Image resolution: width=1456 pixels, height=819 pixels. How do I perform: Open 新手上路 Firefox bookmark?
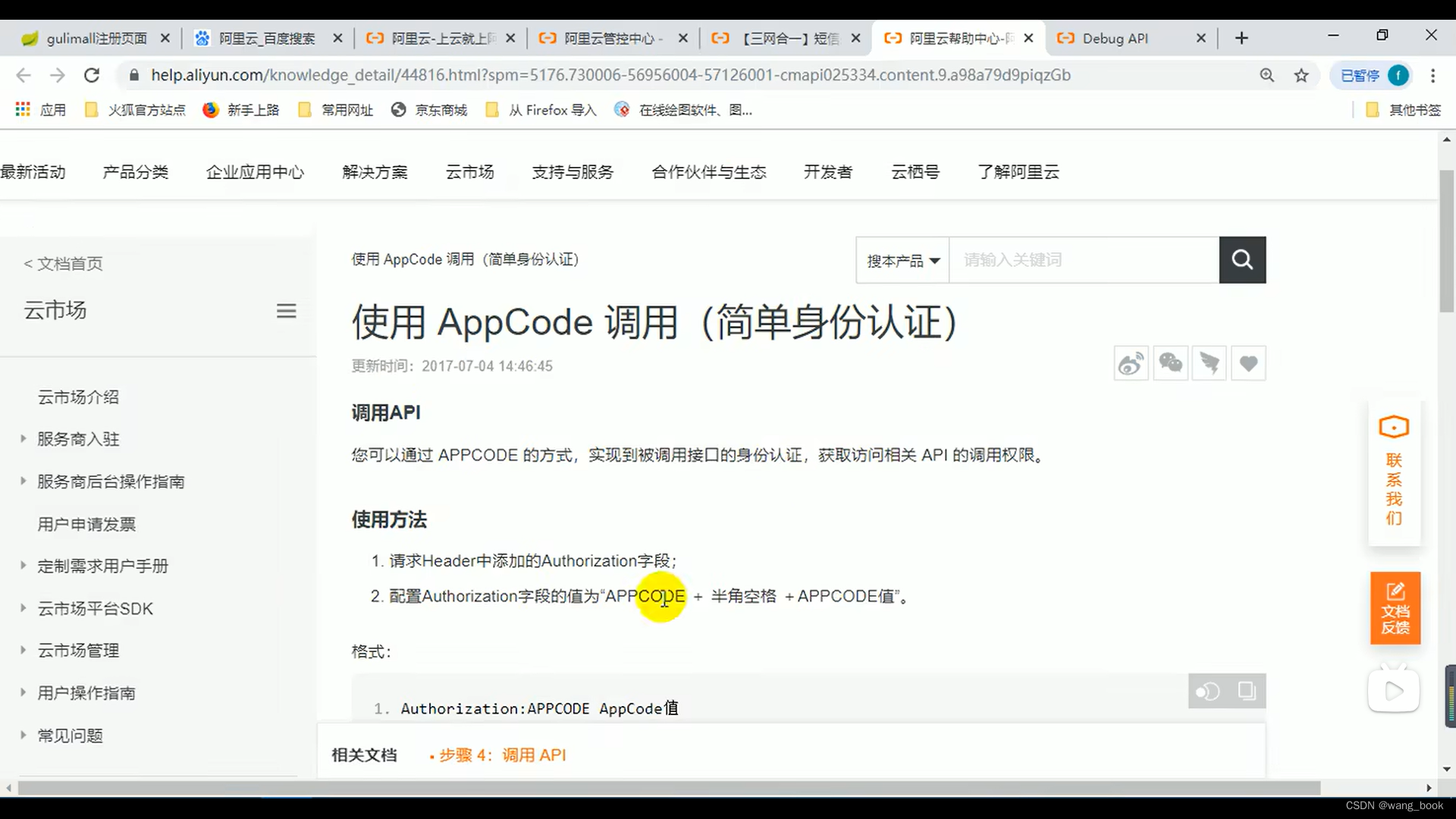click(x=241, y=110)
